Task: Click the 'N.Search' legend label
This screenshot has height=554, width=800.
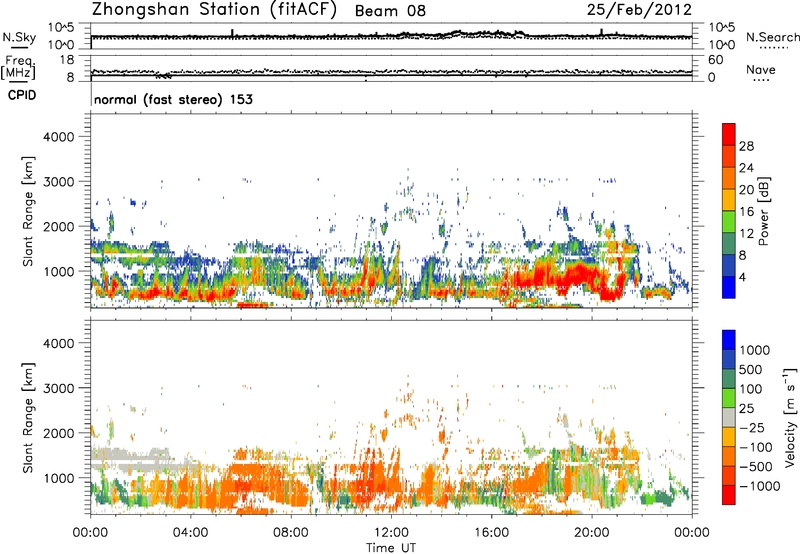Action: click(x=773, y=37)
